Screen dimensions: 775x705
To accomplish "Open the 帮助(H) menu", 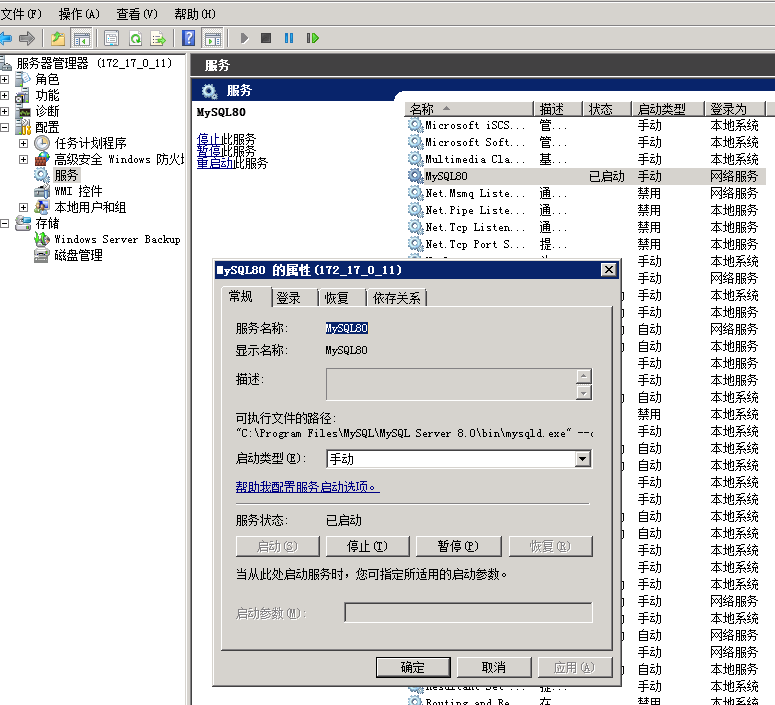I will pyautogui.click(x=195, y=14).
